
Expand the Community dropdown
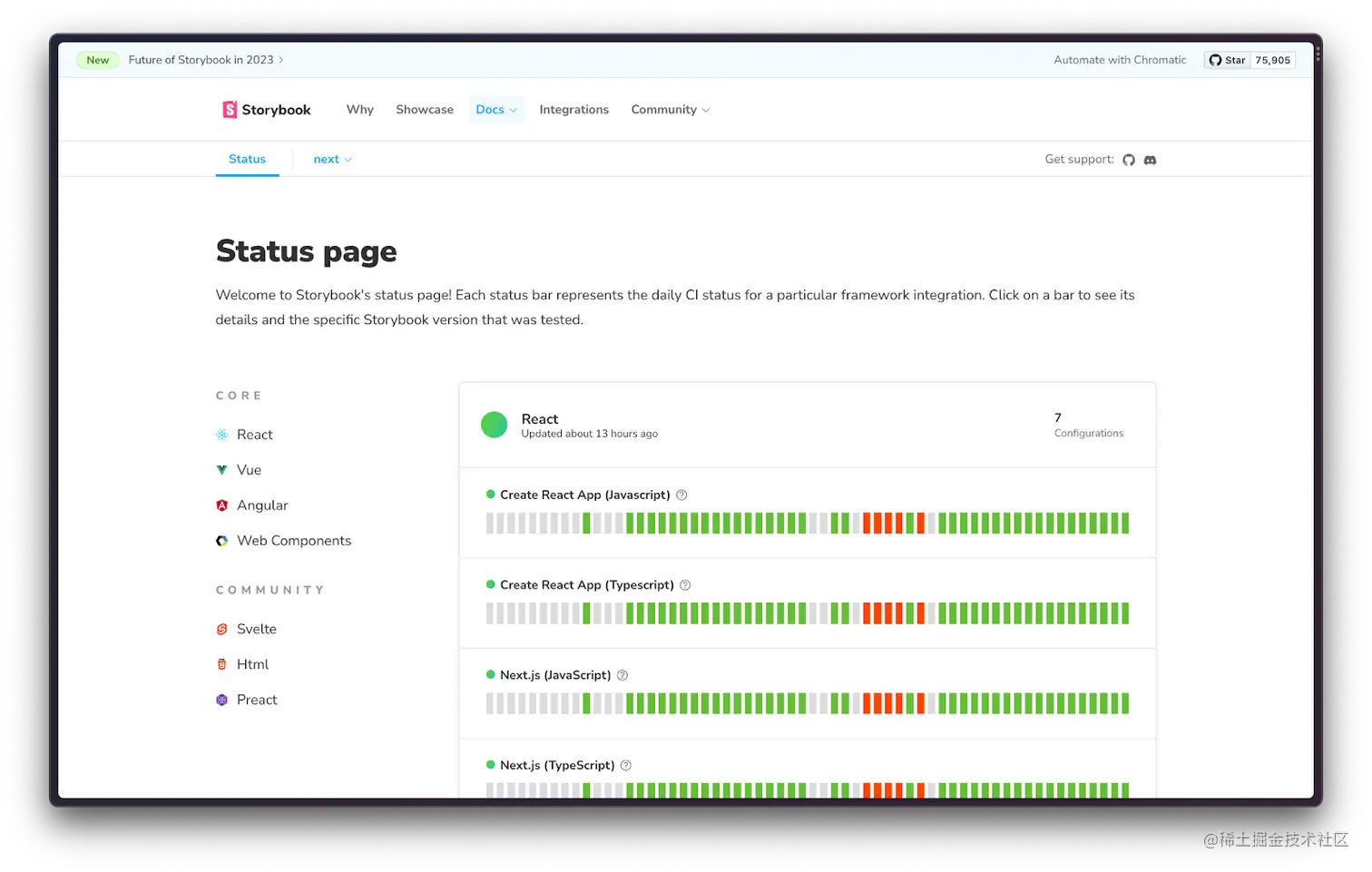pos(671,110)
